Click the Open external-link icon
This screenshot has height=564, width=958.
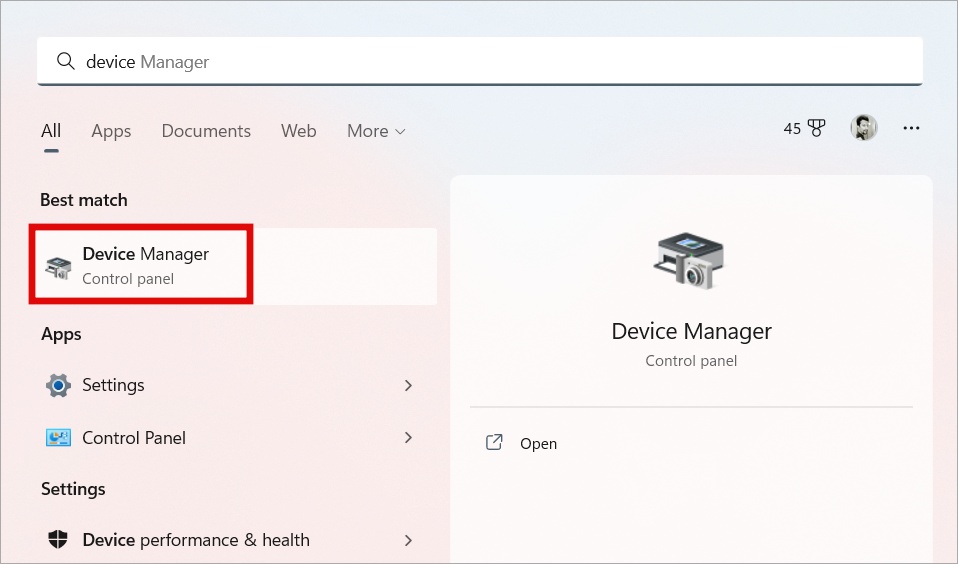tap(494, 442)
